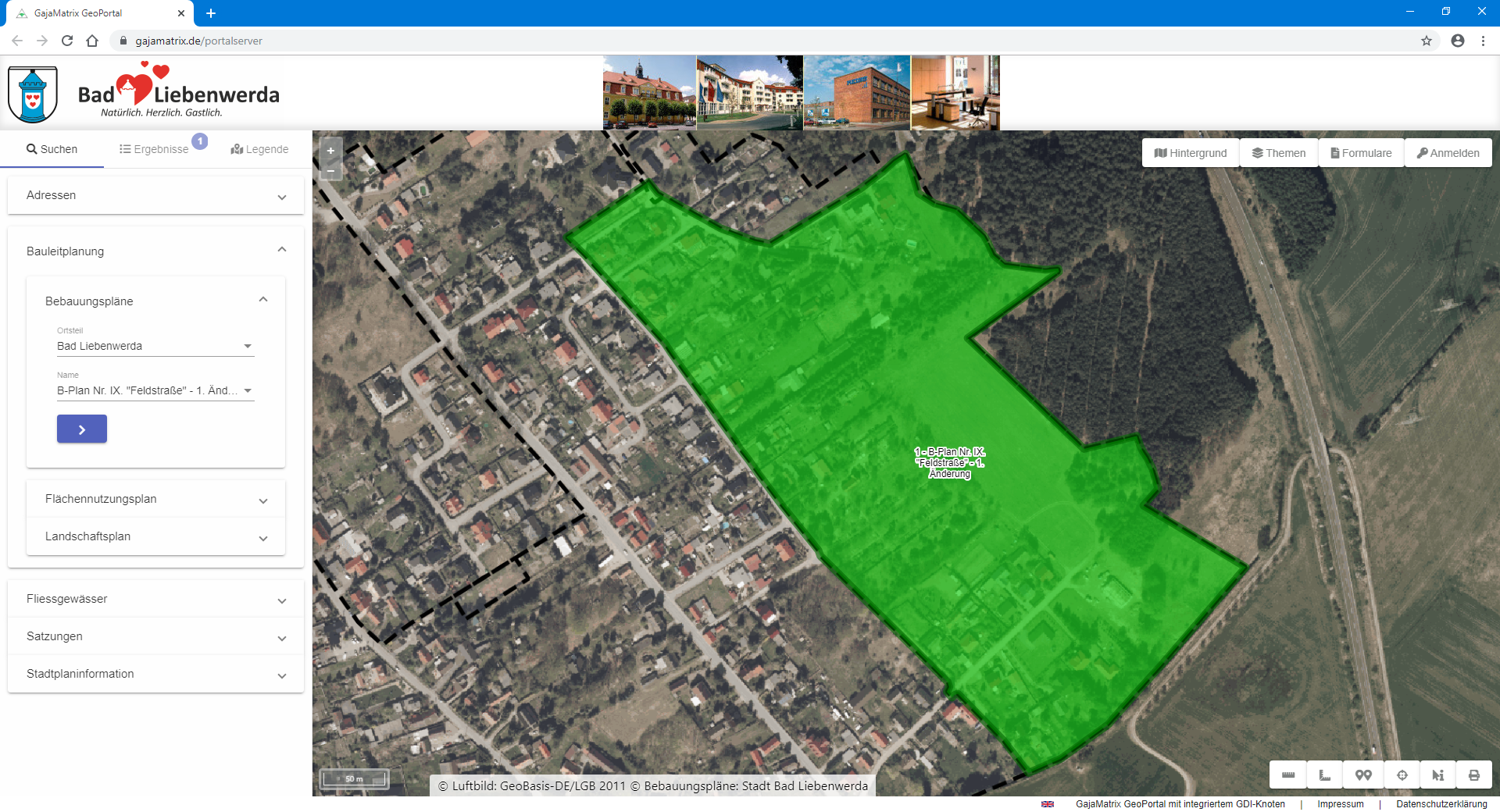Expand the Adressen search section
The width and height of the screenshot is (1500, 812).
155,195
